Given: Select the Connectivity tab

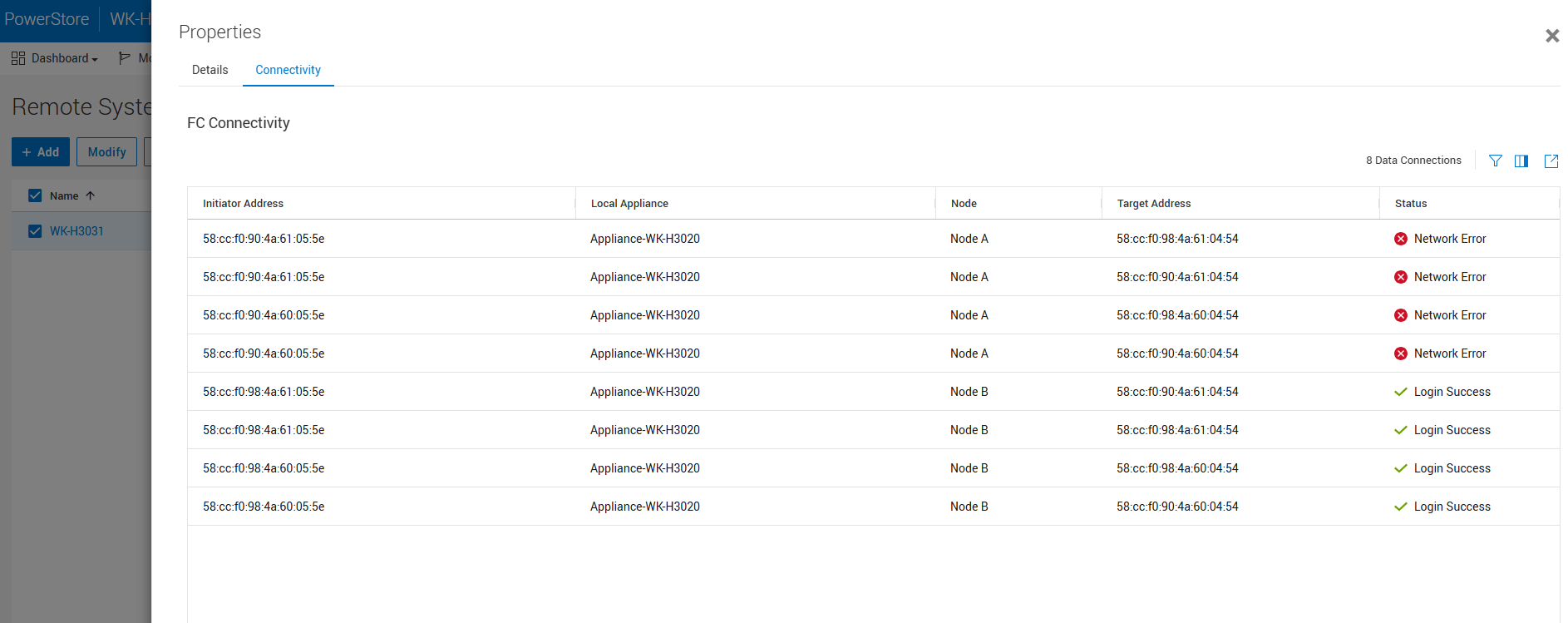Looking at the screenshot, I should point(288,70).
